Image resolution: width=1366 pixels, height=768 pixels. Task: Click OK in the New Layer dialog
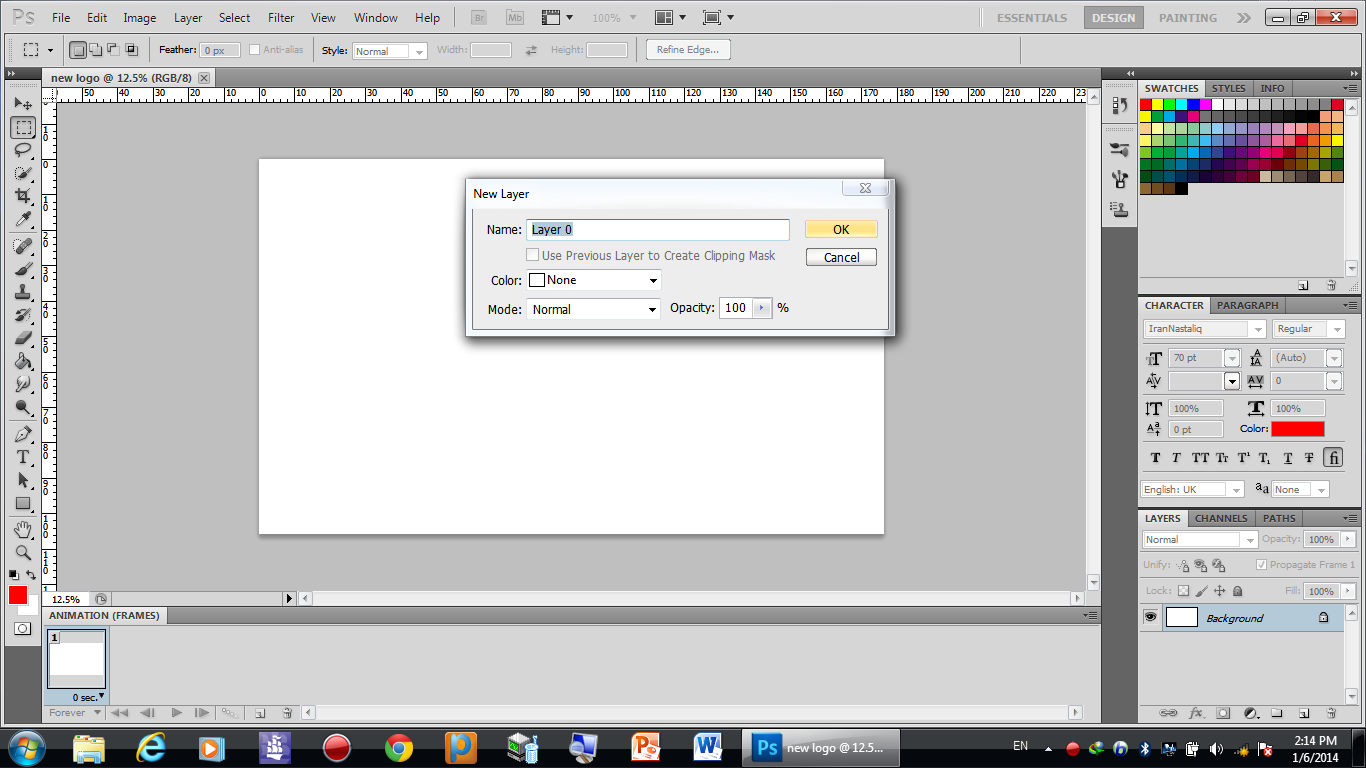pos(841,230)
